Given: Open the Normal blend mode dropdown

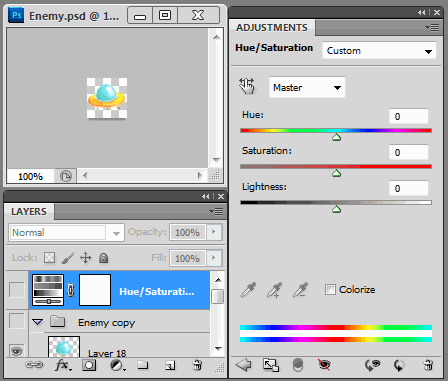Looking at the screenshot, I should (x=66, y=232).
